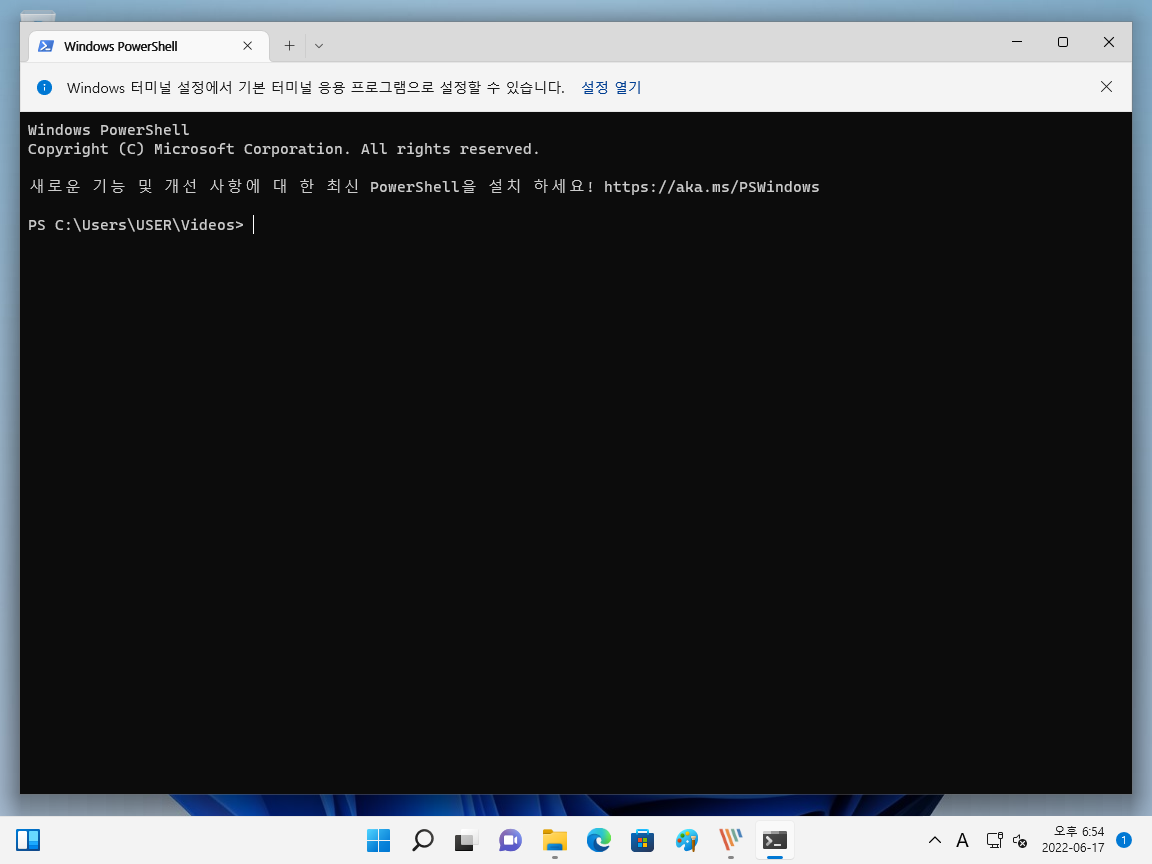Open File Explorer from the taskbar
The width and height of the screenshot is (1152, 864).
coord(555,840)
